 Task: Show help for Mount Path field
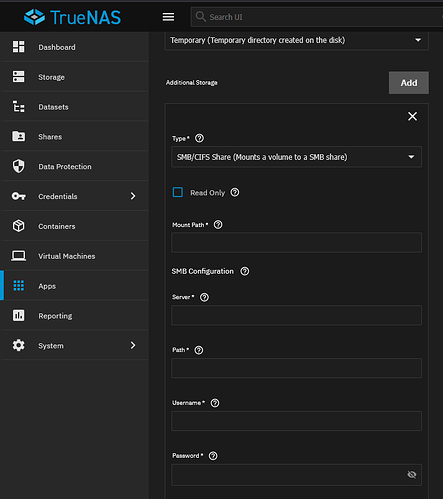pyautogui.click(x=218, y=225)
